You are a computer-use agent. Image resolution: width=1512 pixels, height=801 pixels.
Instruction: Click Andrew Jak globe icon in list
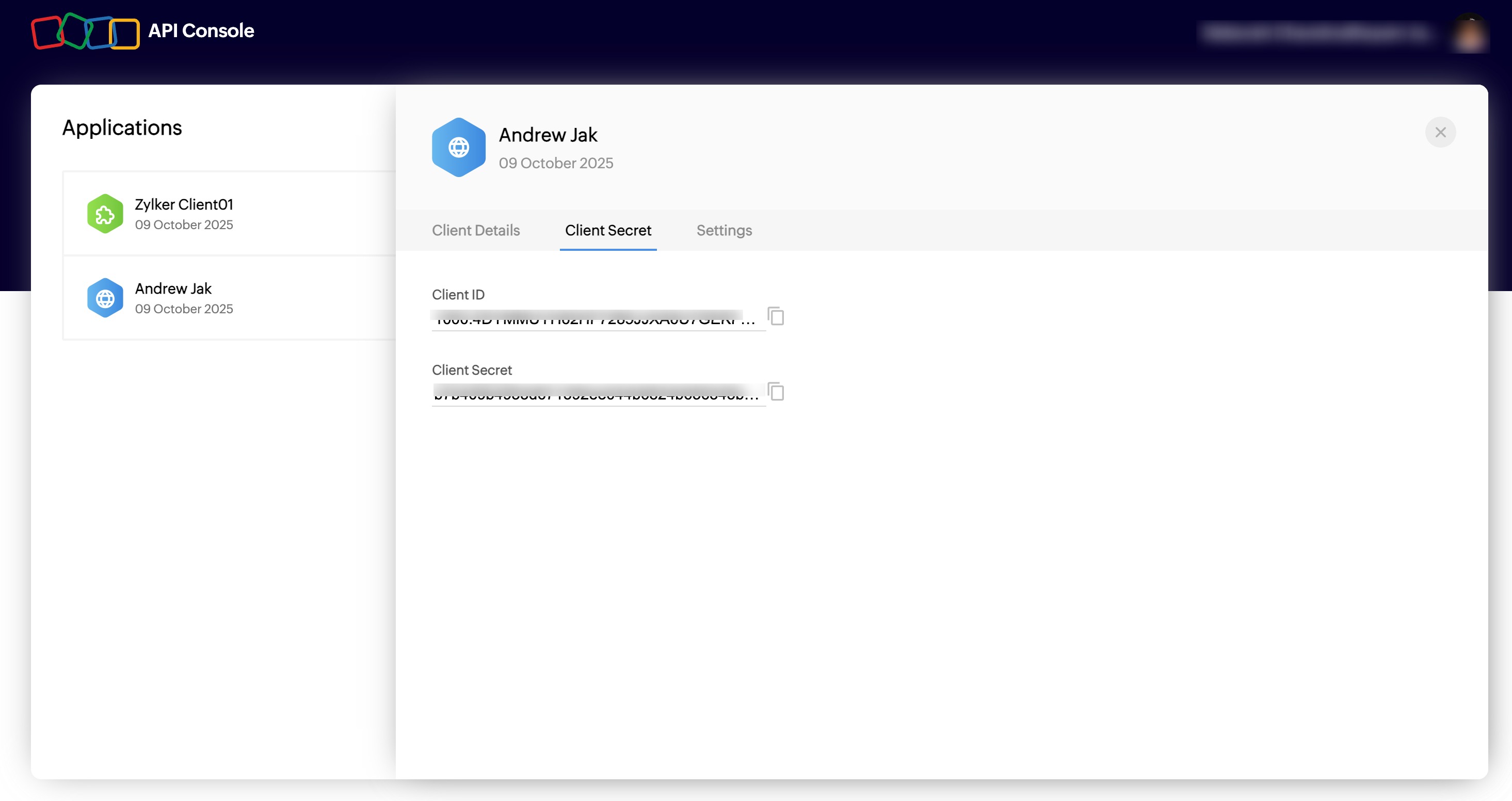(105, 298)
